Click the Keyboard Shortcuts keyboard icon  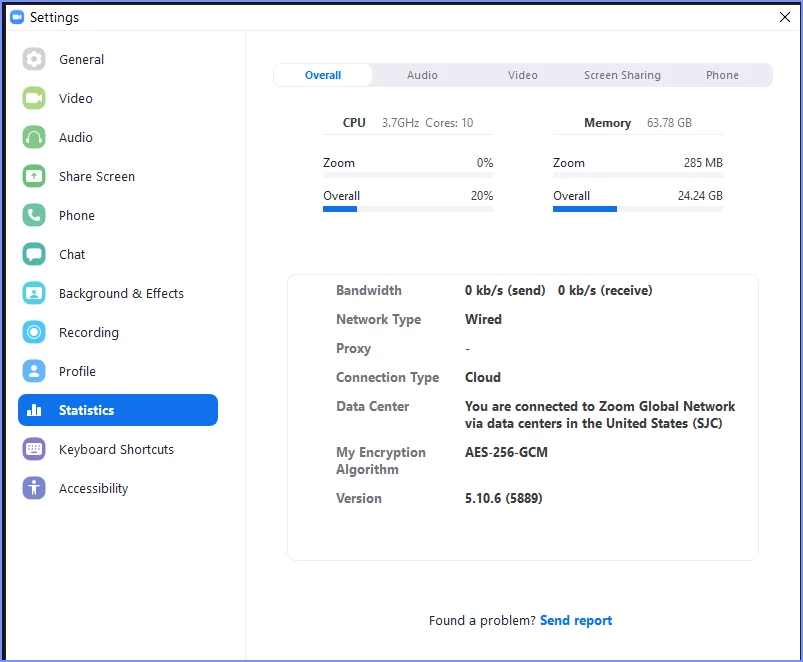[34, 449]
